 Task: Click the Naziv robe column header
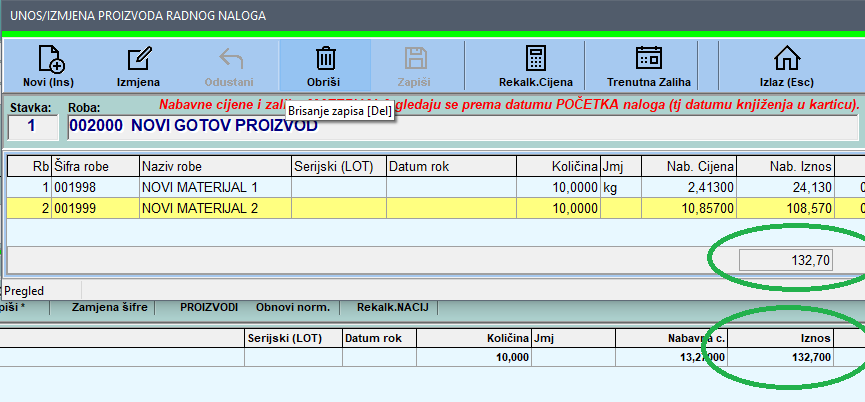pos(215,167)
